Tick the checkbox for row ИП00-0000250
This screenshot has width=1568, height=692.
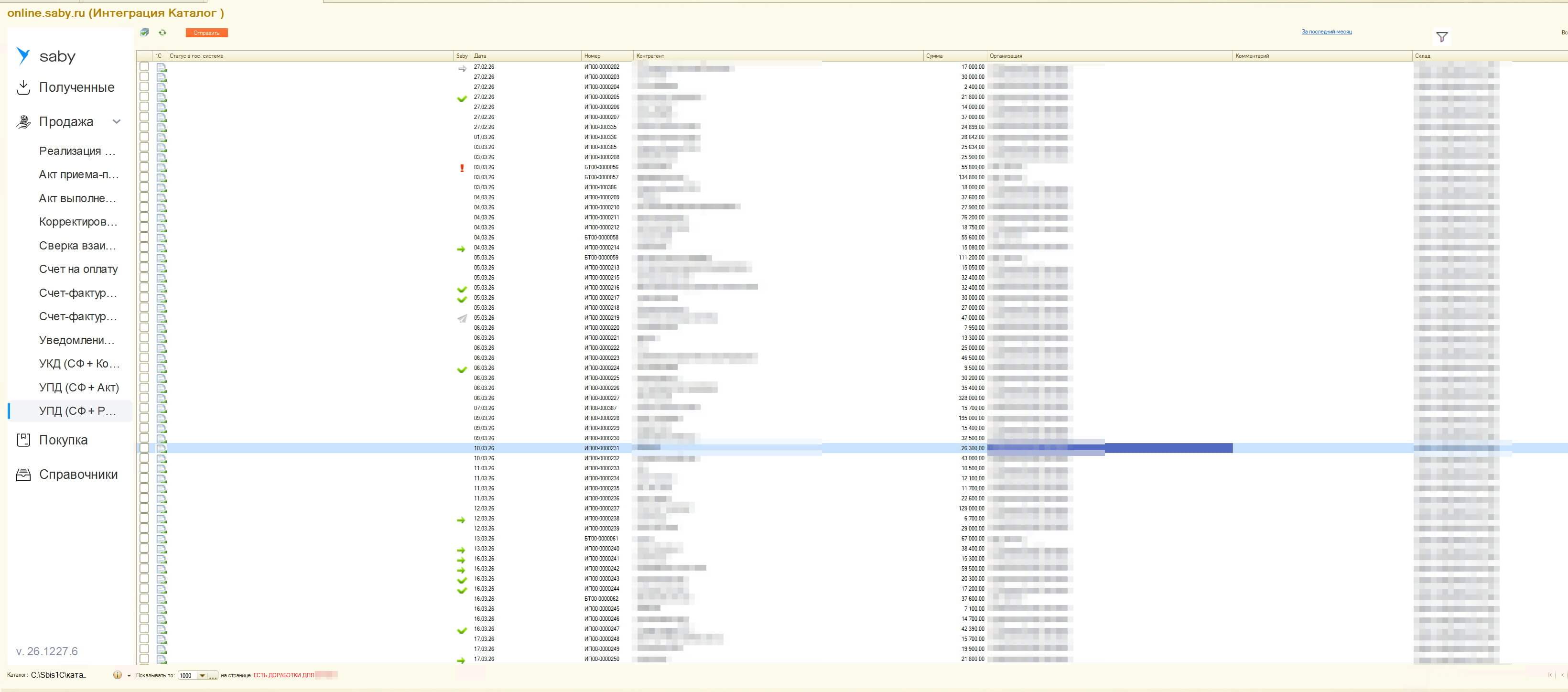tap(144, 659)
